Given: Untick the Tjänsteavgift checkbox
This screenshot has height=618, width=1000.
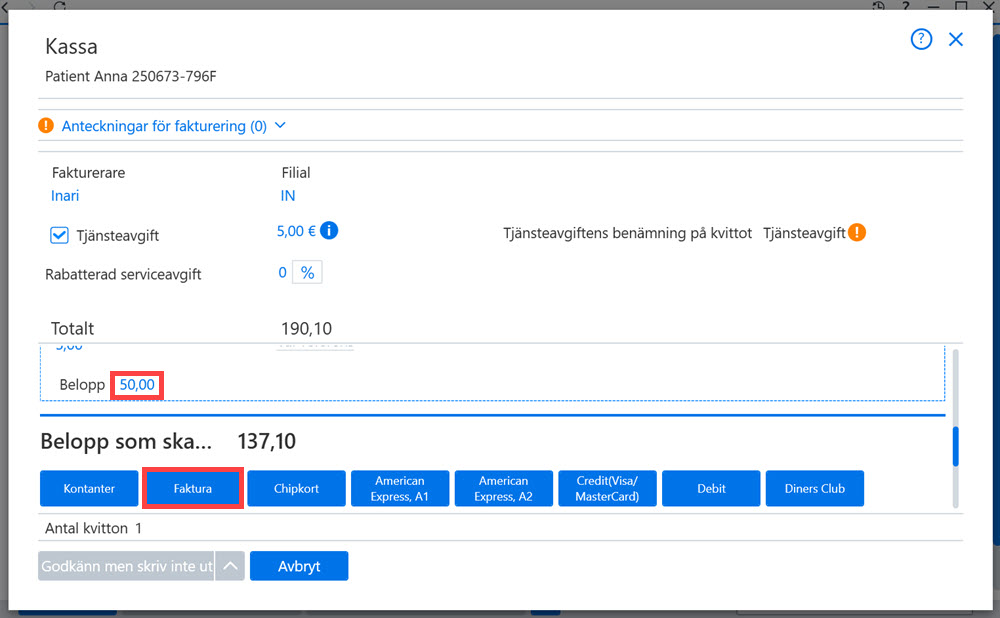Looking at the screenshot, I should pyautogui.click(x=59, y=235).
